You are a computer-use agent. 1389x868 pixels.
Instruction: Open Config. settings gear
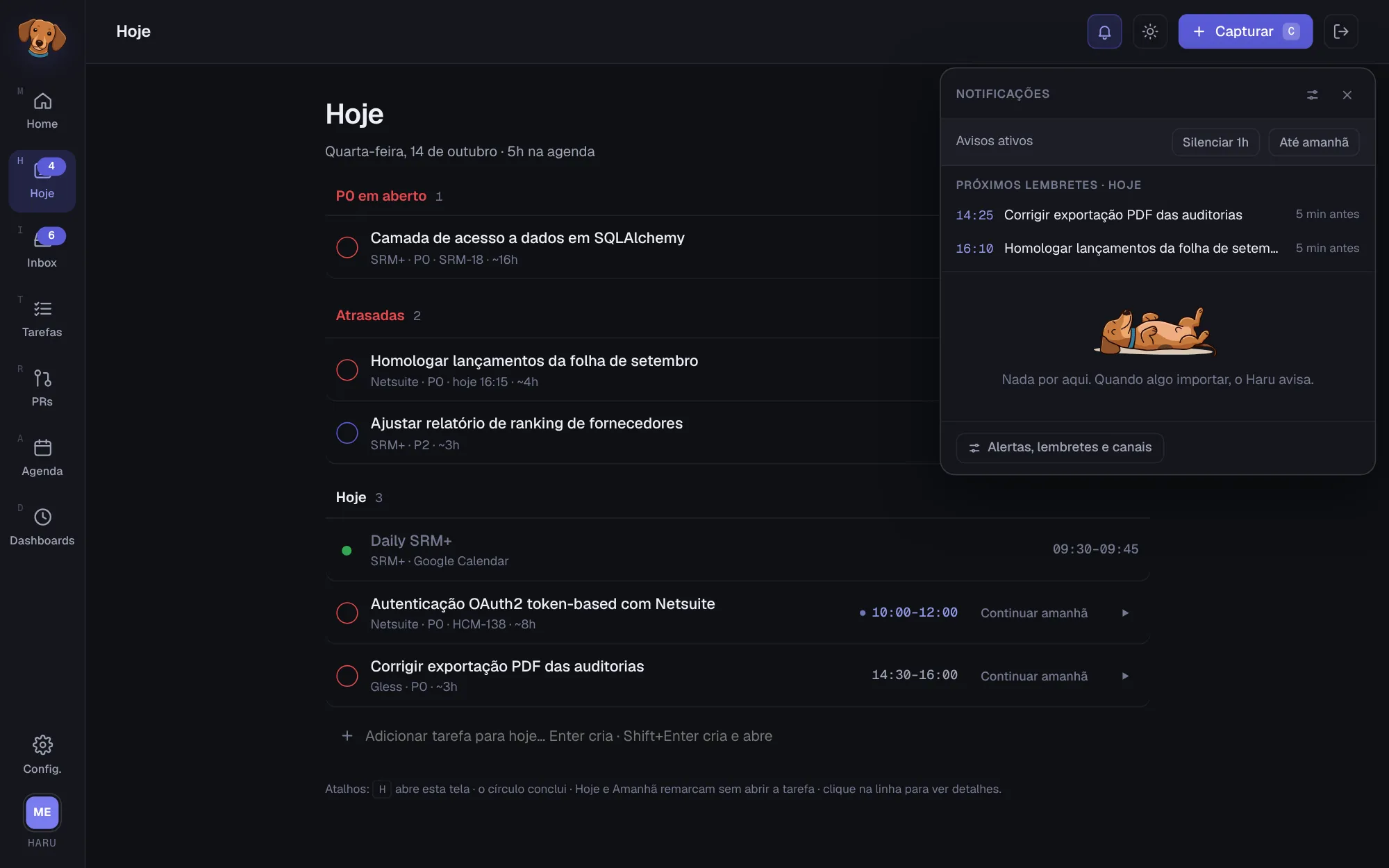(42, 755)
